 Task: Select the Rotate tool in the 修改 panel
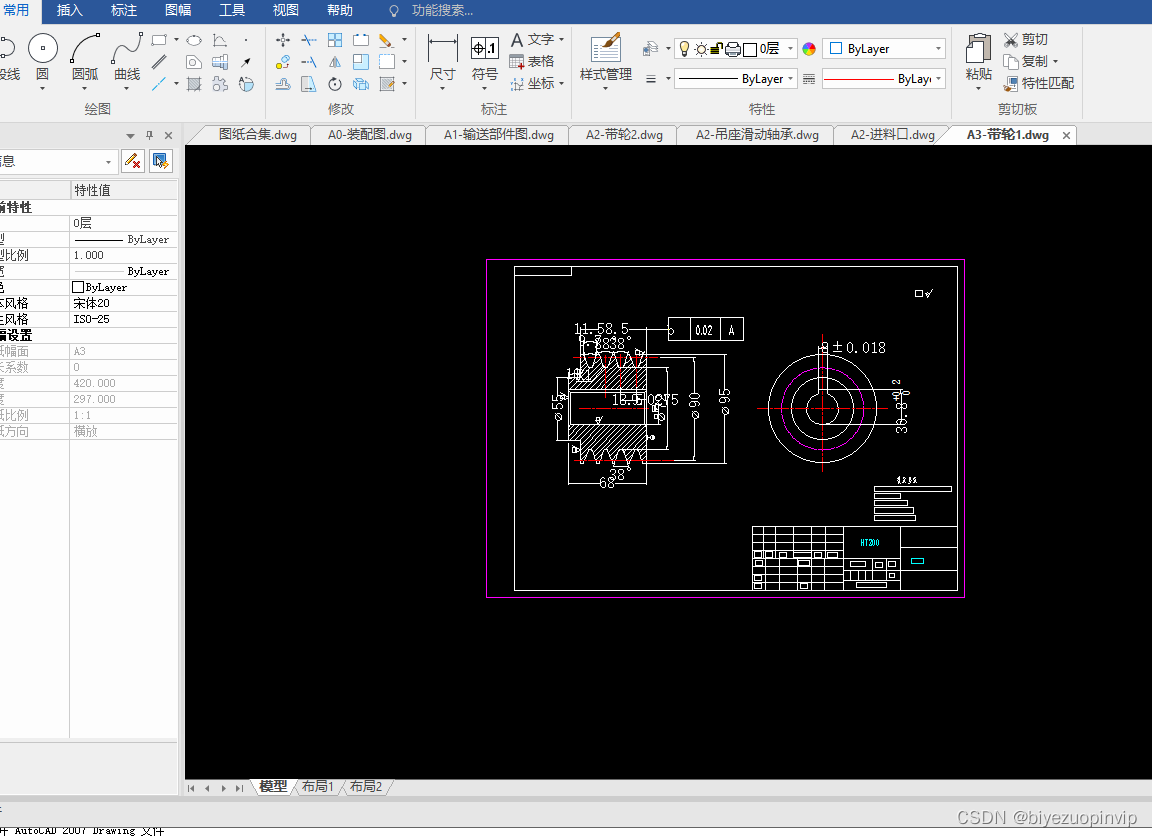click(x=335, y=84)
